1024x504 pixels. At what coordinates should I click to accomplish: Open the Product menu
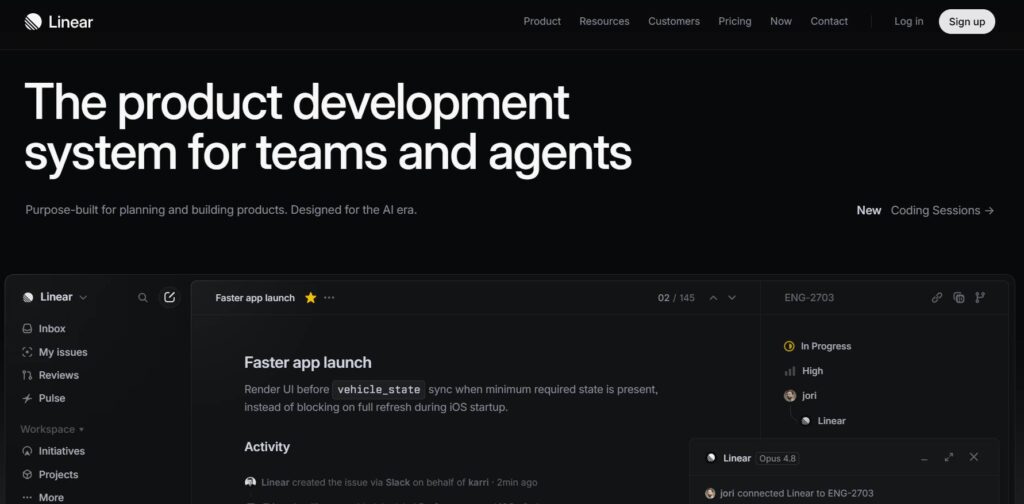click(x=542, y=22)
